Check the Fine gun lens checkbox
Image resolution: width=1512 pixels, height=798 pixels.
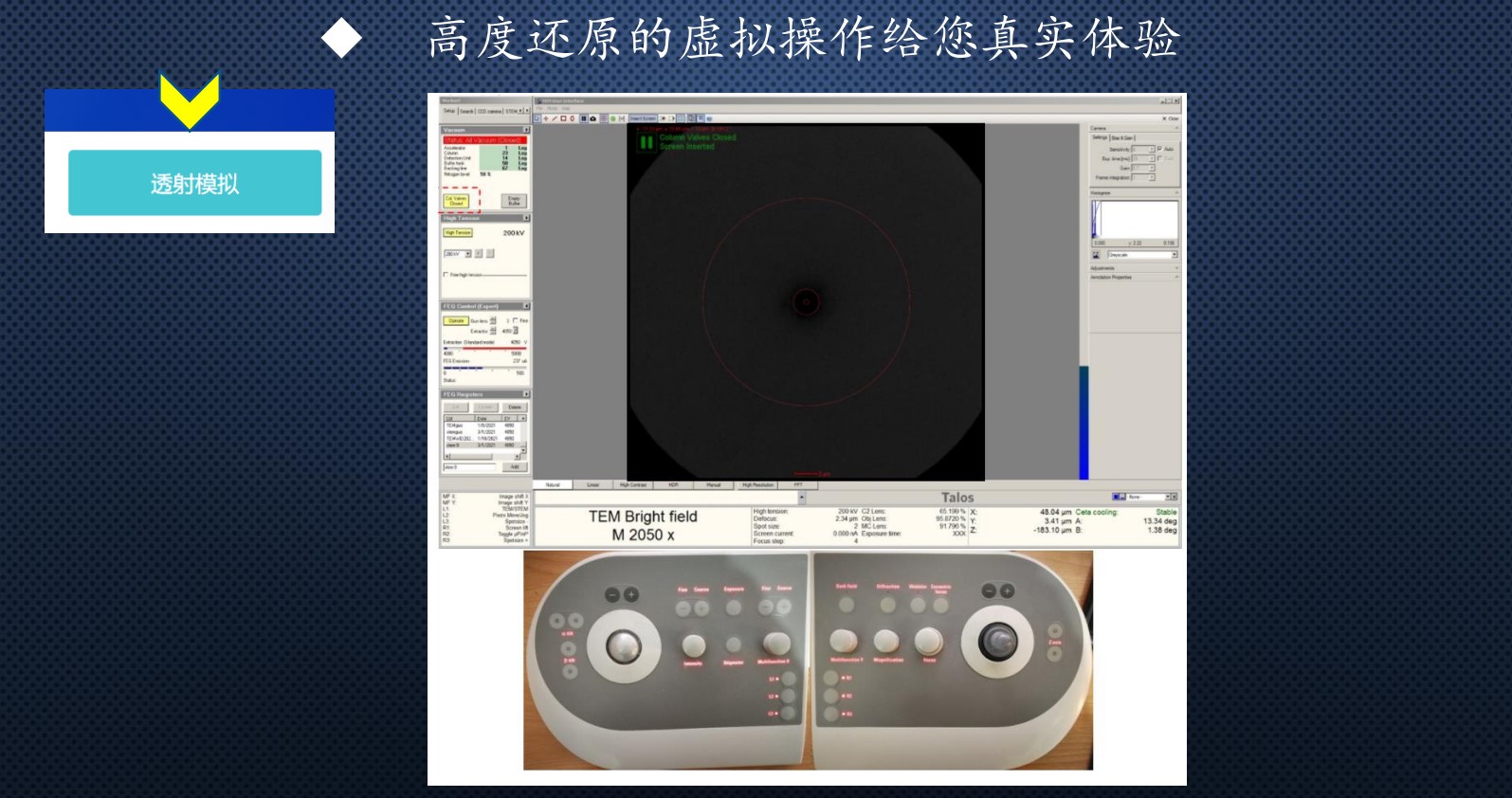[515, 320]
